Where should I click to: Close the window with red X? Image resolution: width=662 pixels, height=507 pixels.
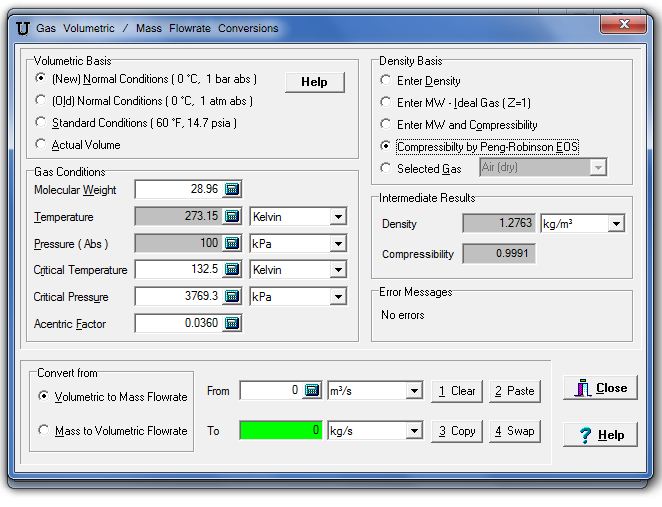[x=623, y=24]
